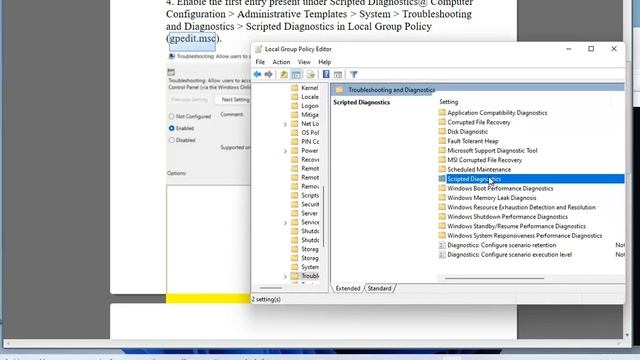The width and height of the screenshot is (640, 360).
Task: Click the Help toolbar icon
Action: pyautogui.click(x=326, y=74)
